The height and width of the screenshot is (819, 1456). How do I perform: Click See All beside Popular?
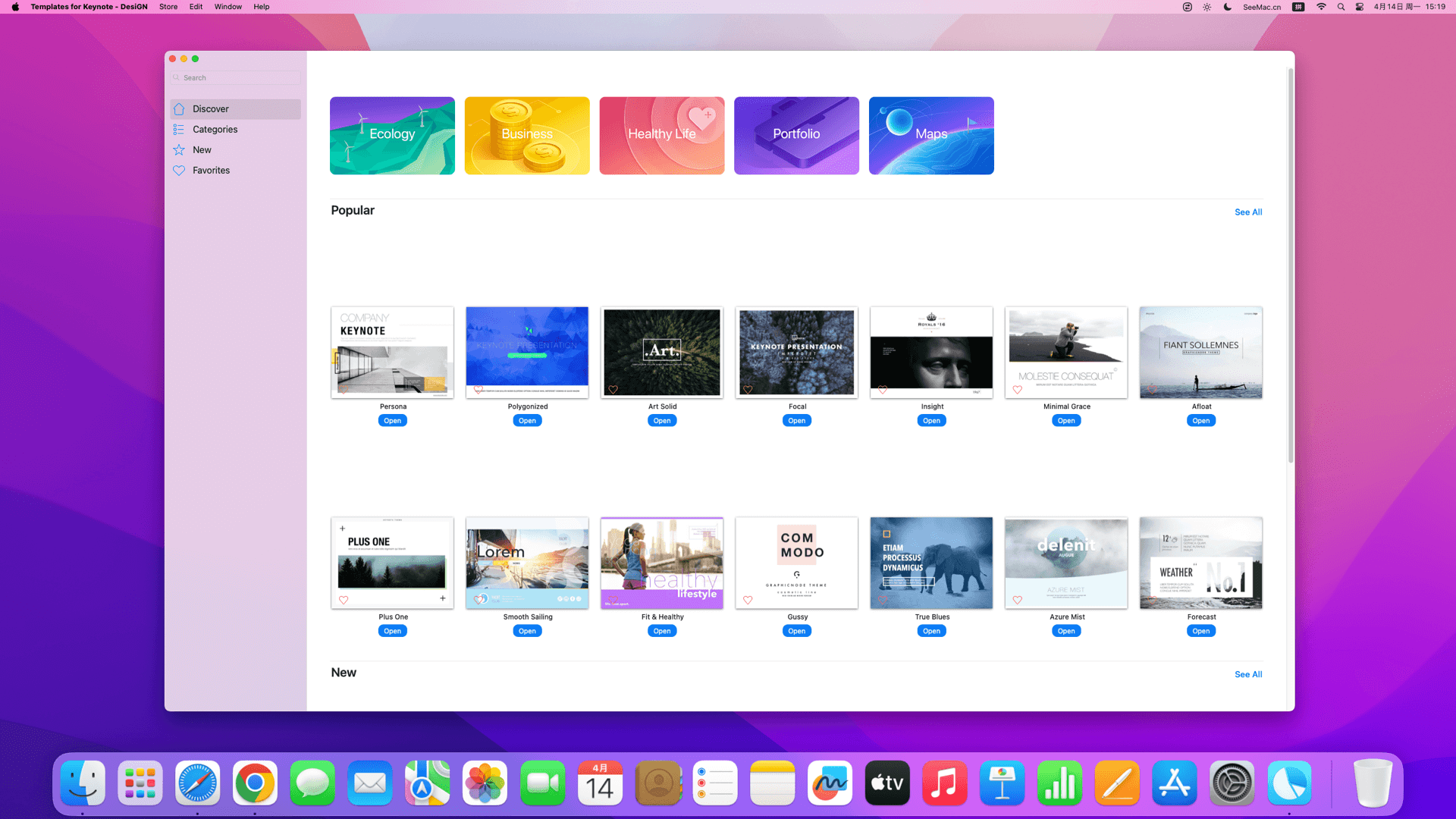click(1247, 212)
